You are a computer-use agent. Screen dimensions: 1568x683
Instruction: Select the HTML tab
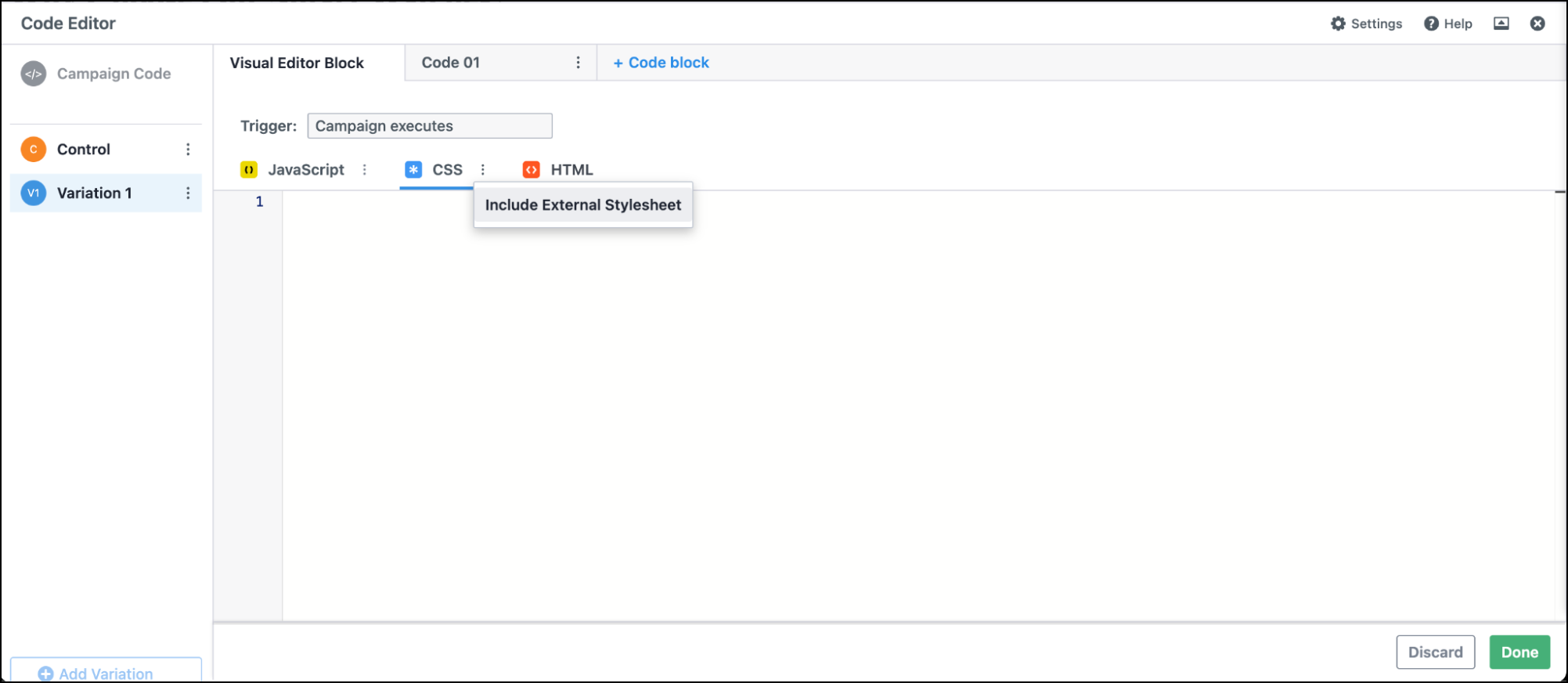571,169
